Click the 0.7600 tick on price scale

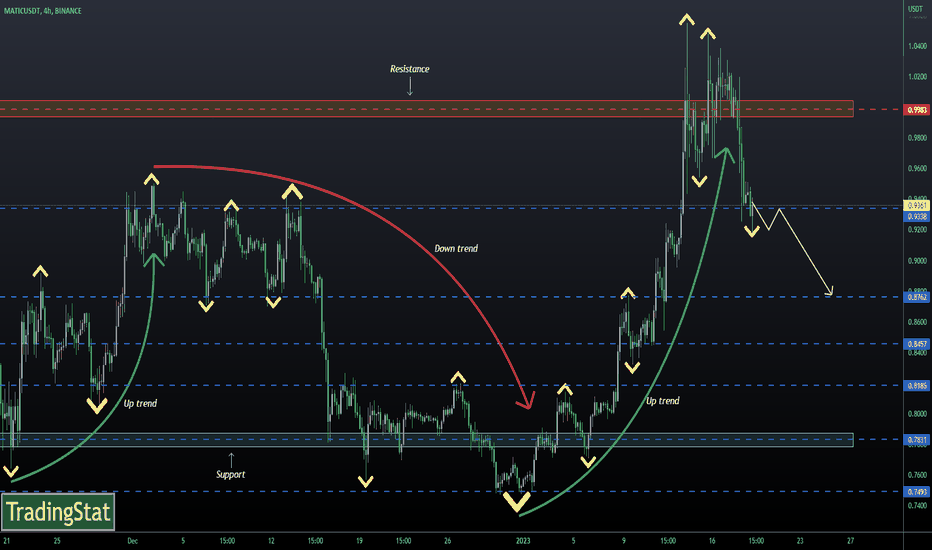coord(917,474)
